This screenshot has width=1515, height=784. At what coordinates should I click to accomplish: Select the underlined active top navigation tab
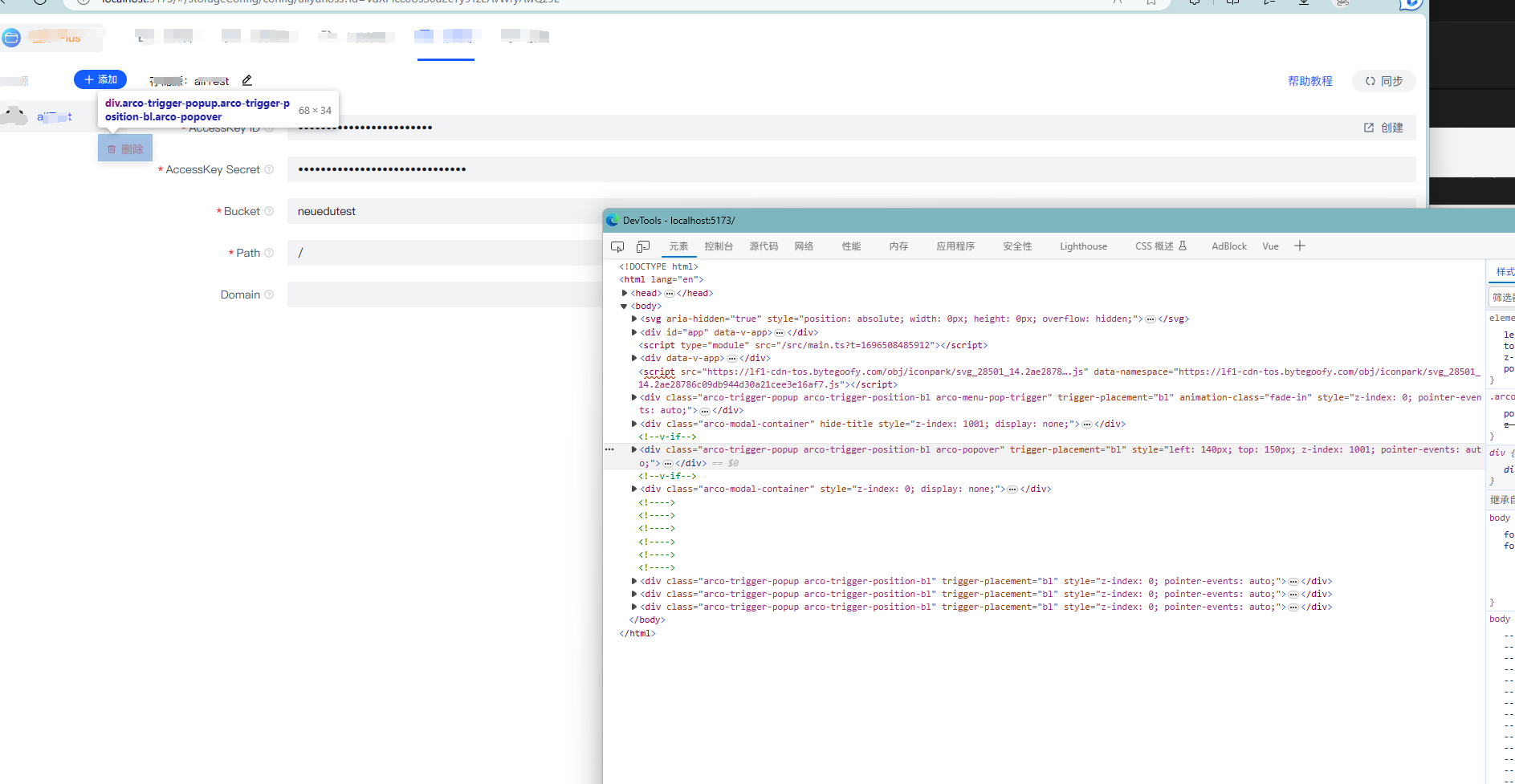(x=446, y=38)
